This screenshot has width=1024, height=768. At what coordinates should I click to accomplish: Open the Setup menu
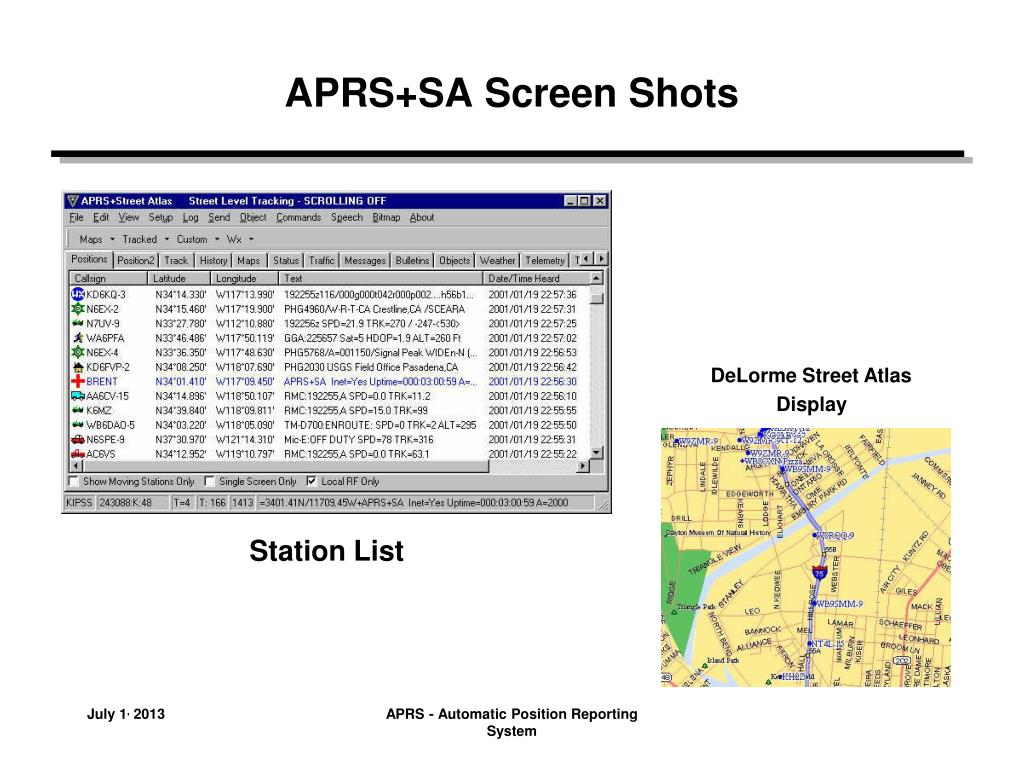(161, 217)
